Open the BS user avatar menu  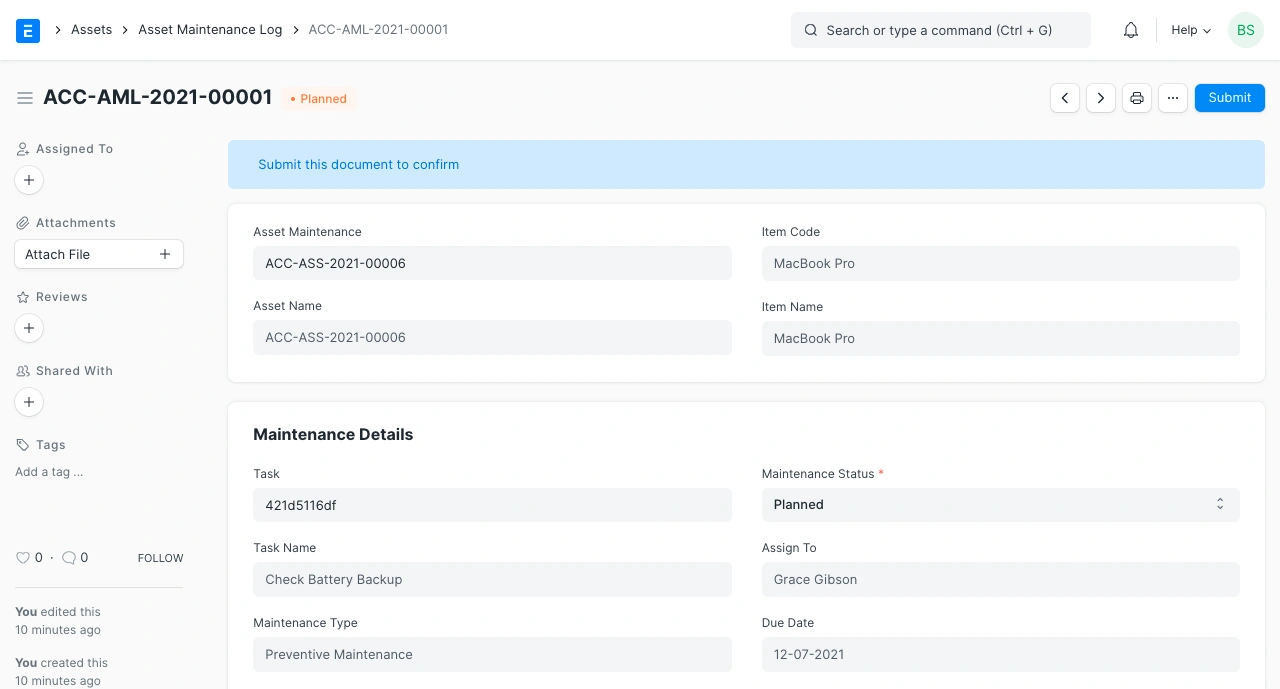point(1245,30)
